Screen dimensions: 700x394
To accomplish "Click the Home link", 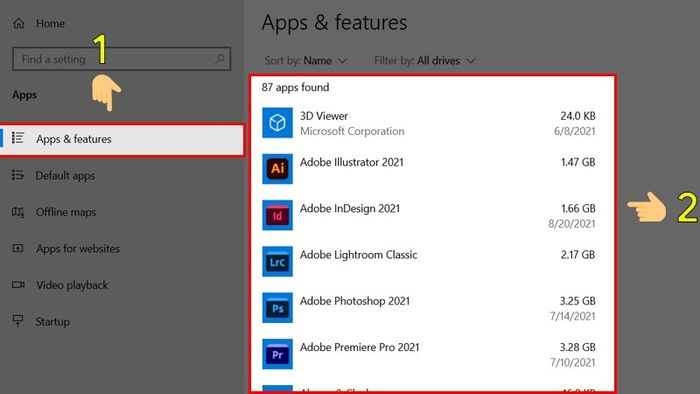I will (50, 23).
